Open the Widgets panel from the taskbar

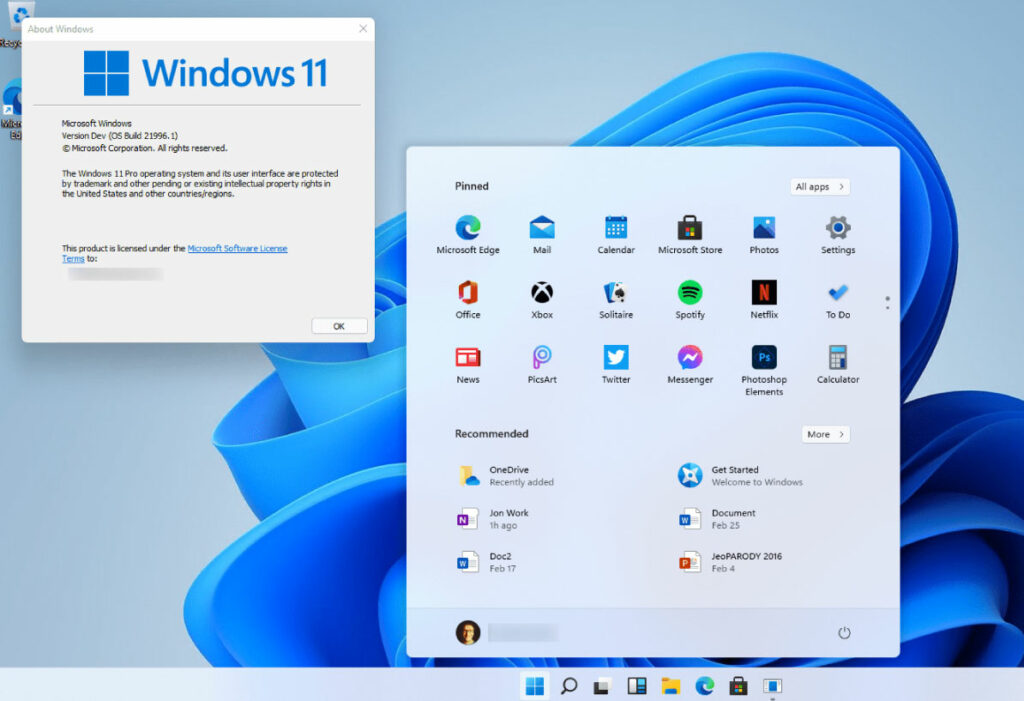coord(637,686)
